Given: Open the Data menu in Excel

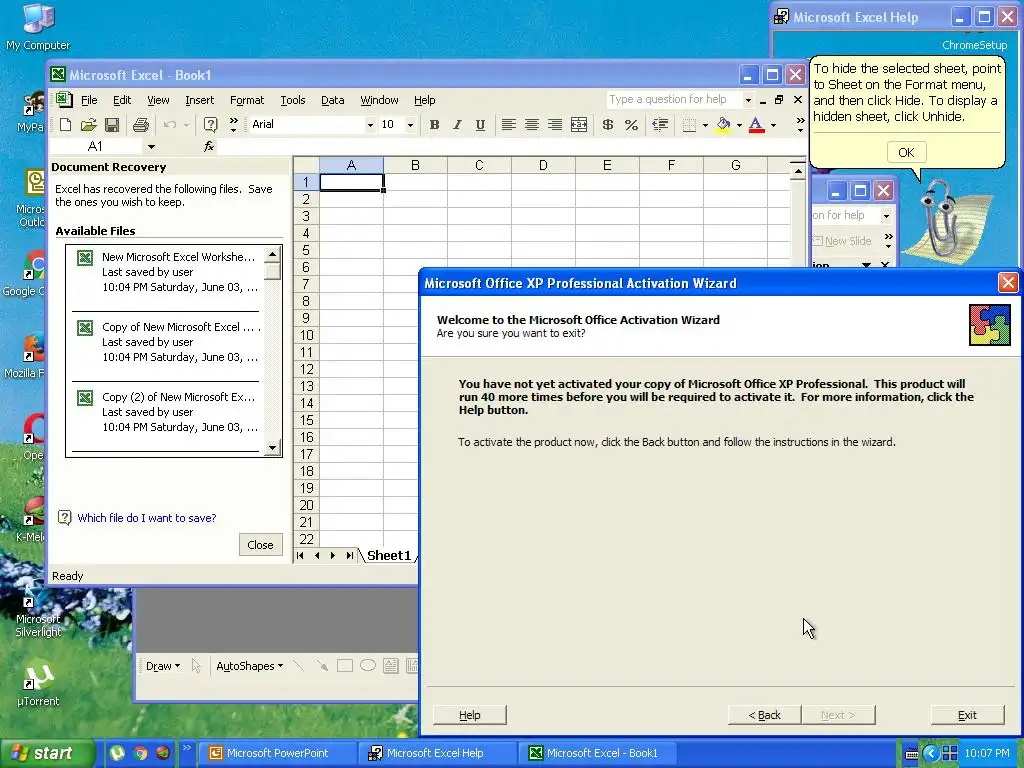Looking at the screenshot, I should coord(332,100).
